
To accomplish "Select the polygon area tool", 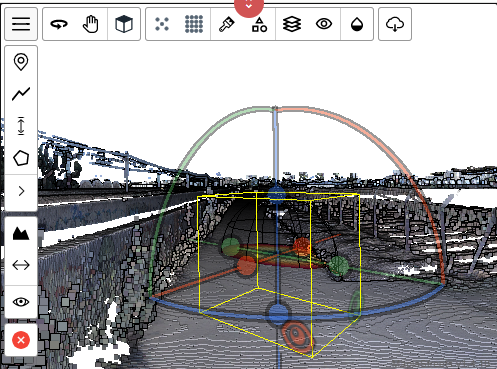I will (21, 158).
